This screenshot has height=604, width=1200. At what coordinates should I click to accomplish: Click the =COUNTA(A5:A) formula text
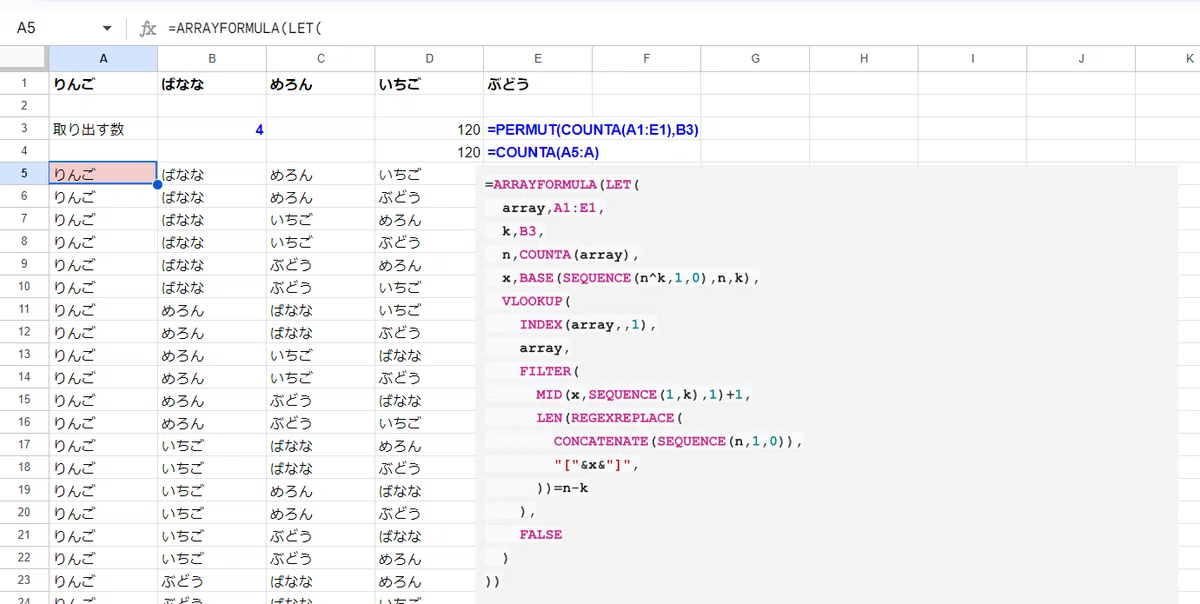pos(543,152)
